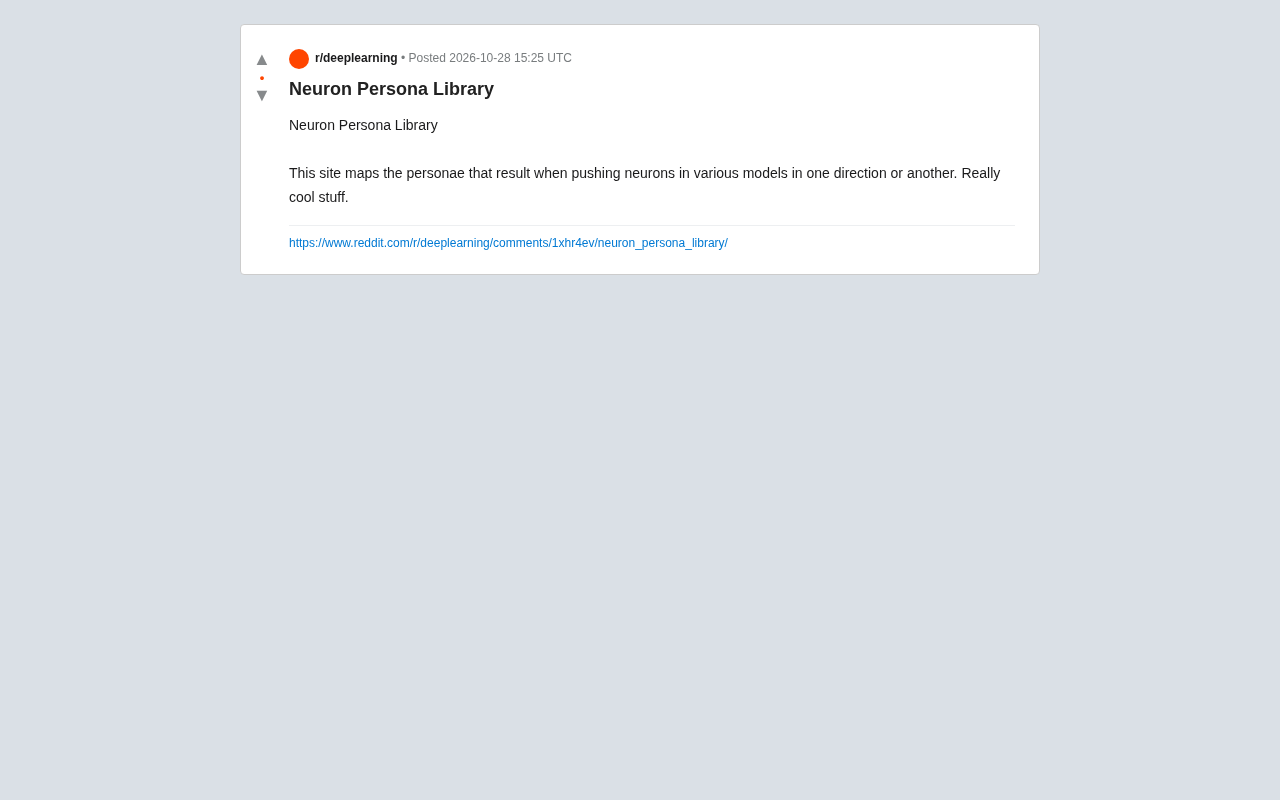The width and height of the screenshot is (1280, 800).
Task: Click the Posted 2026-10-28 timestamp text
Action: [x=490, y=58]
